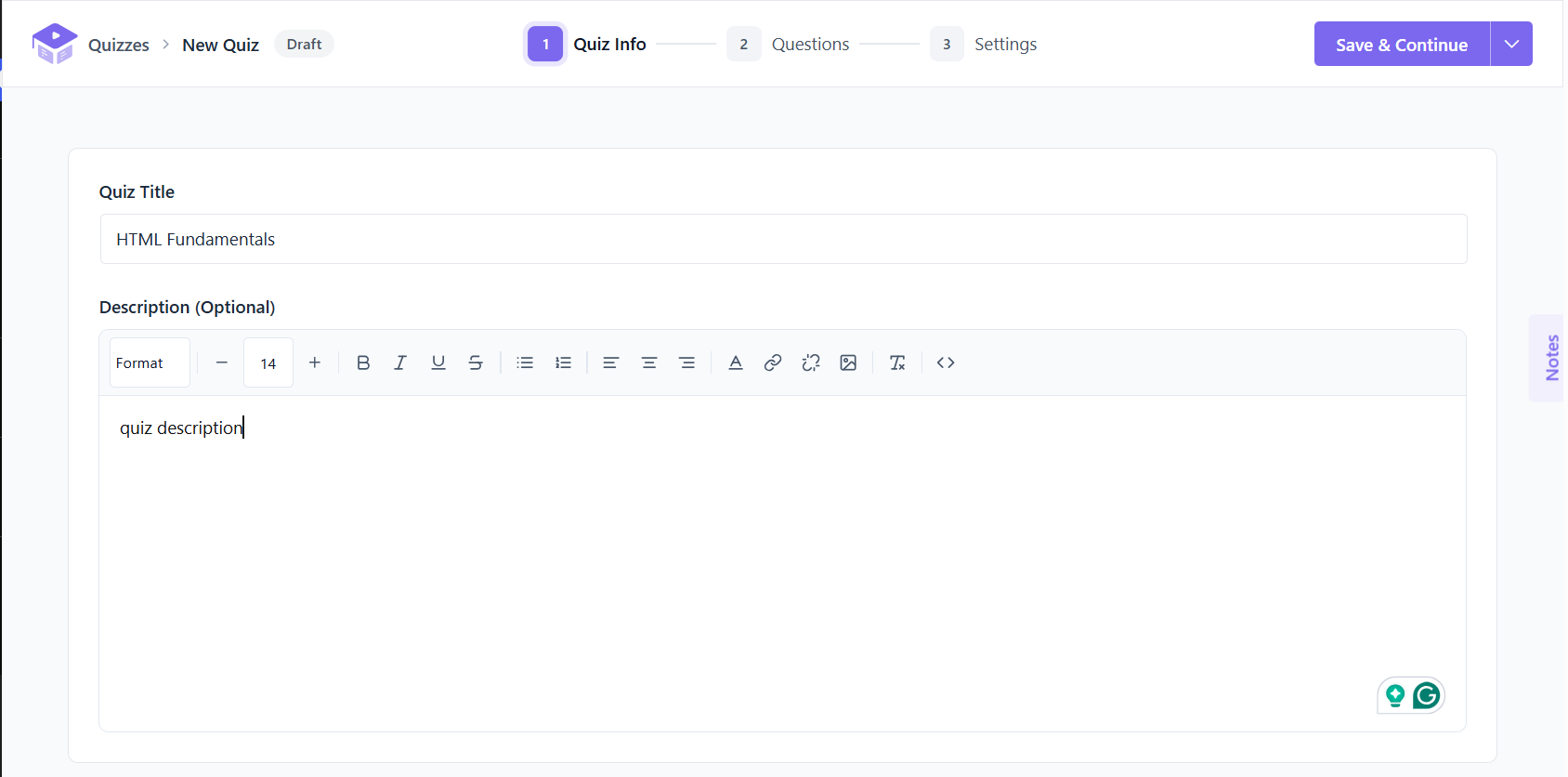The width and height of the screenshot is (1568, 777).
Task: Click the Draft status badge
Action: click(304, 44)
